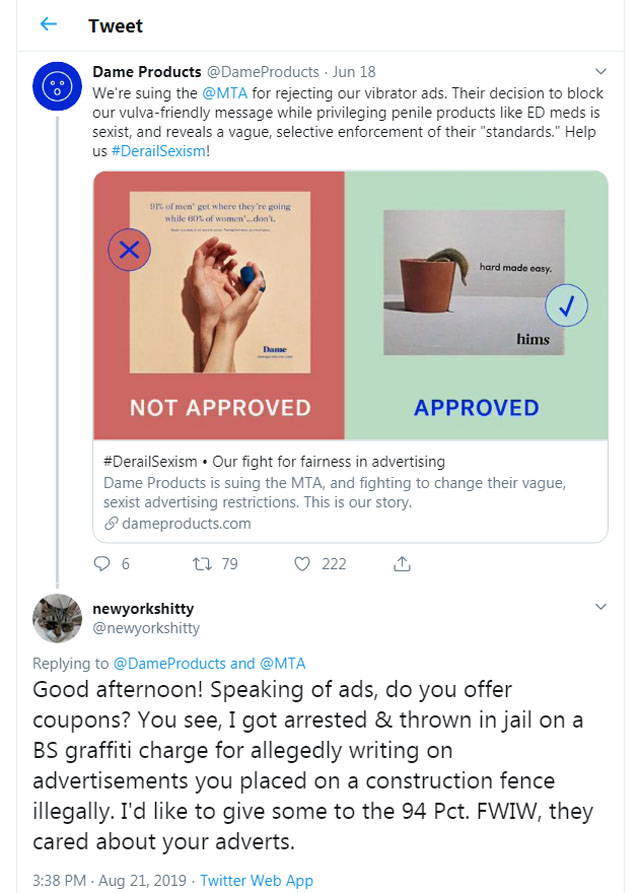Click the newyorkshitty display name

143,608
